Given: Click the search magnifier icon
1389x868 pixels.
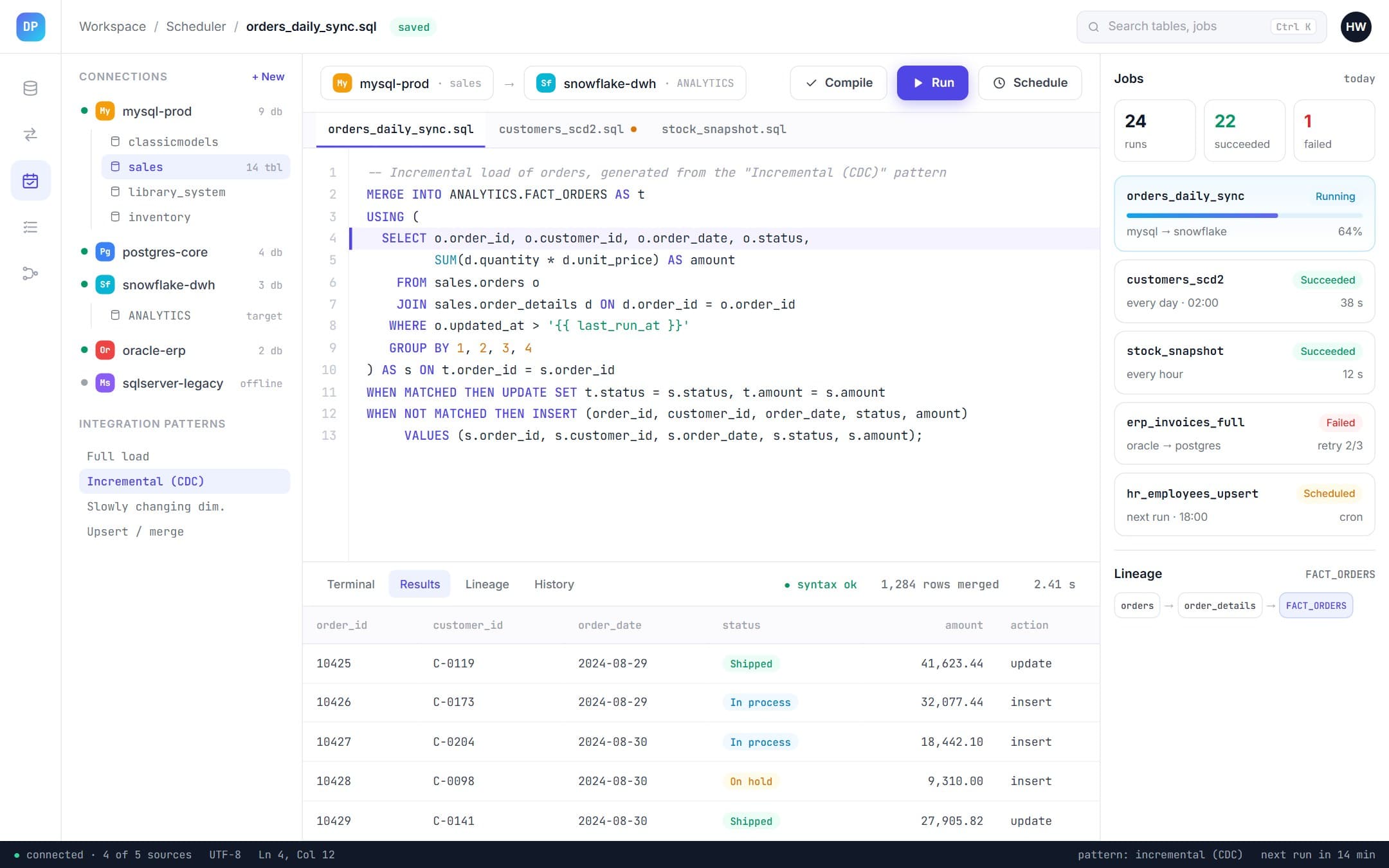Looking at the screenshot, I should [x=1093, y=27].
